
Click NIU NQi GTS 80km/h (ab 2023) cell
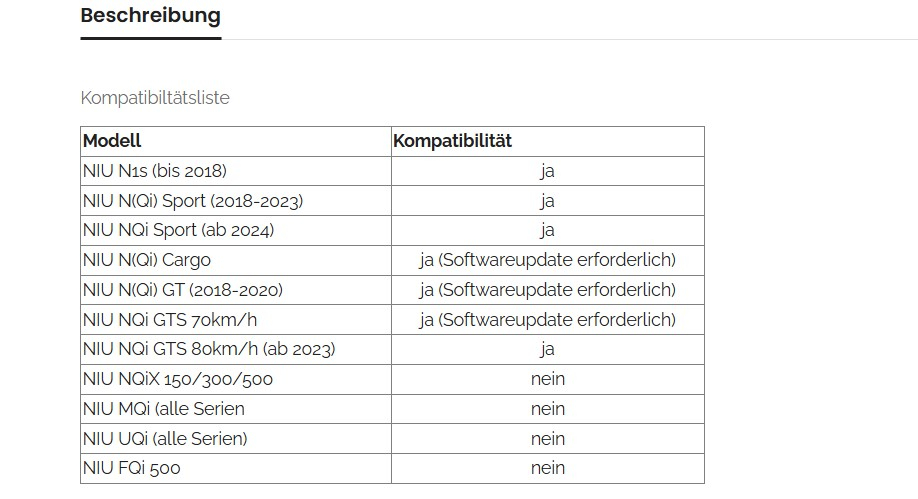click(x=209, y=349)
